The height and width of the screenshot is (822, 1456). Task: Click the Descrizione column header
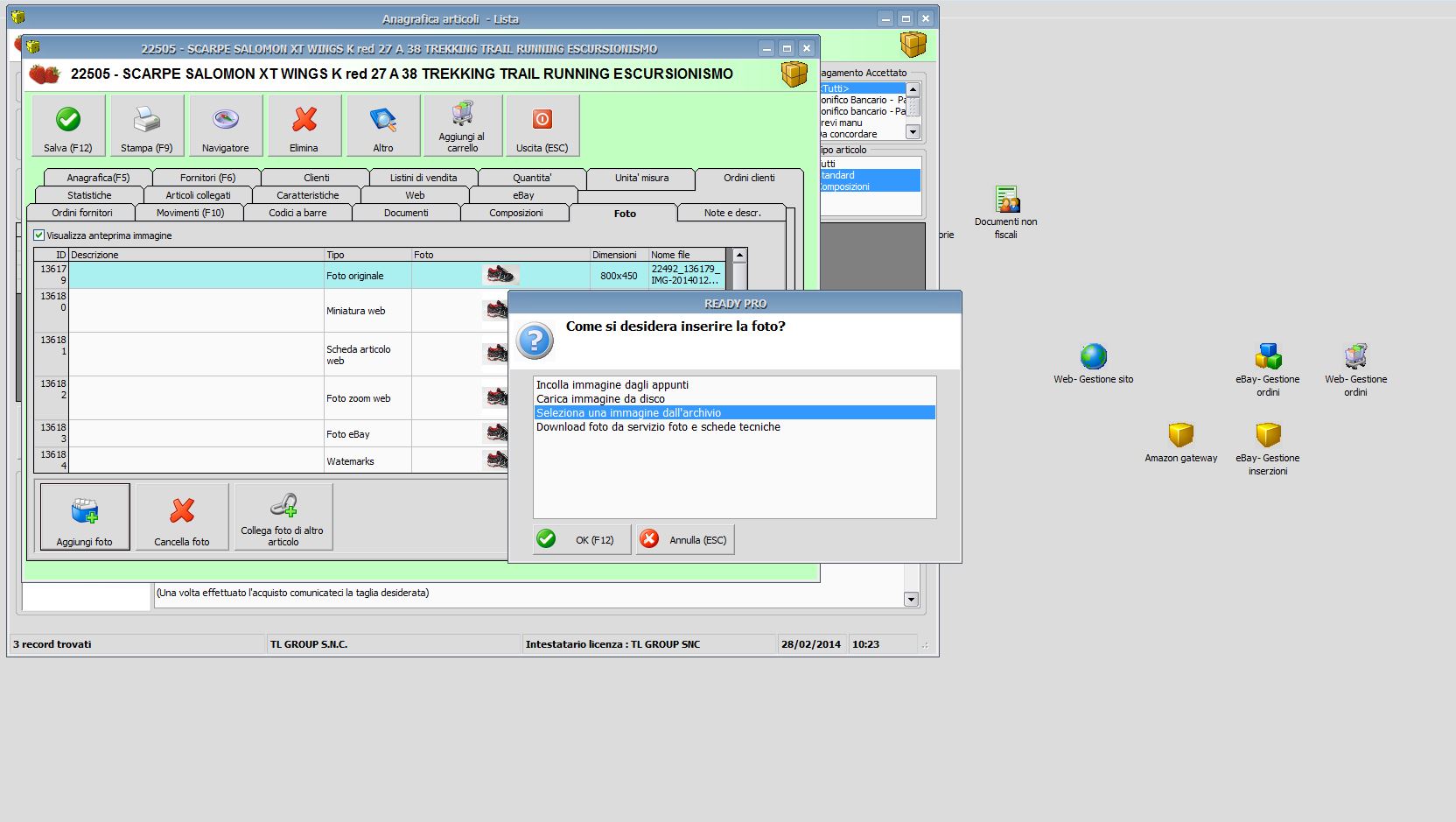[x=197, y=255]
